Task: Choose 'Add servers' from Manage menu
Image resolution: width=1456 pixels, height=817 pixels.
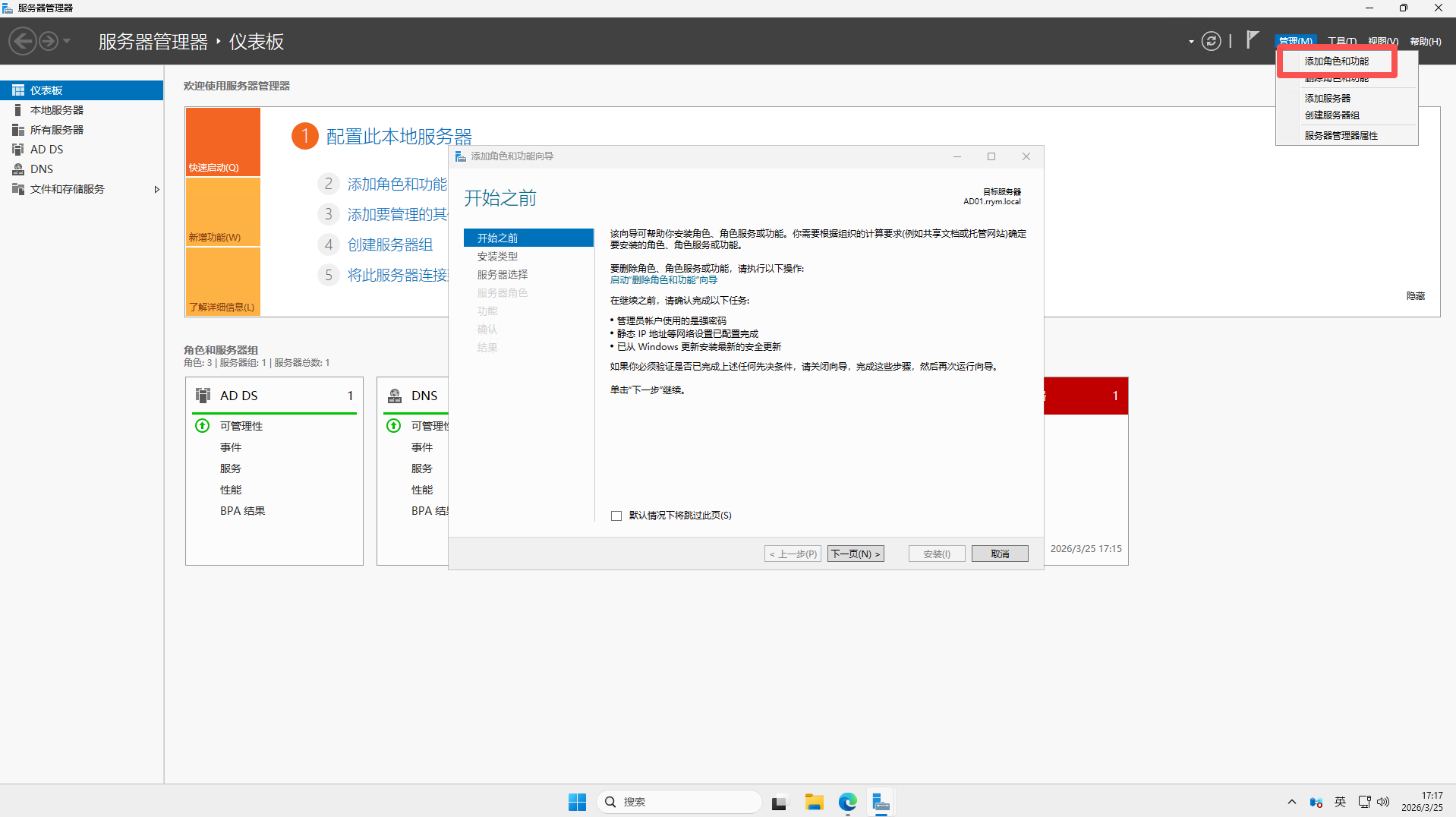Action: coord(1327,98)
